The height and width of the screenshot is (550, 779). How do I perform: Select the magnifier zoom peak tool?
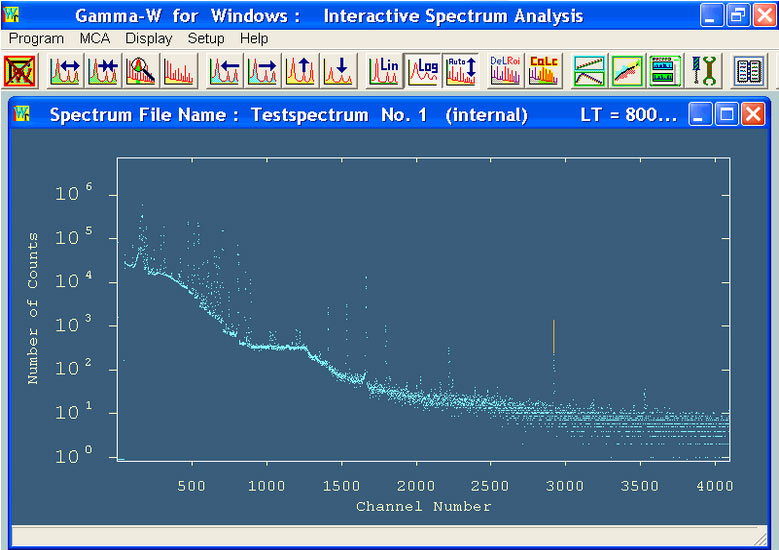pos(141,71)
